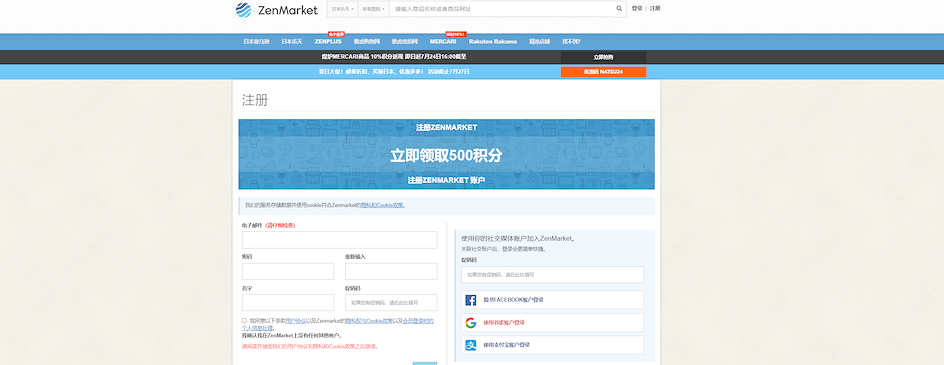The width and height of the screenshot is (944, 365).
Task: Click the 注册 link in header
Action: click(x=655, y=8)
